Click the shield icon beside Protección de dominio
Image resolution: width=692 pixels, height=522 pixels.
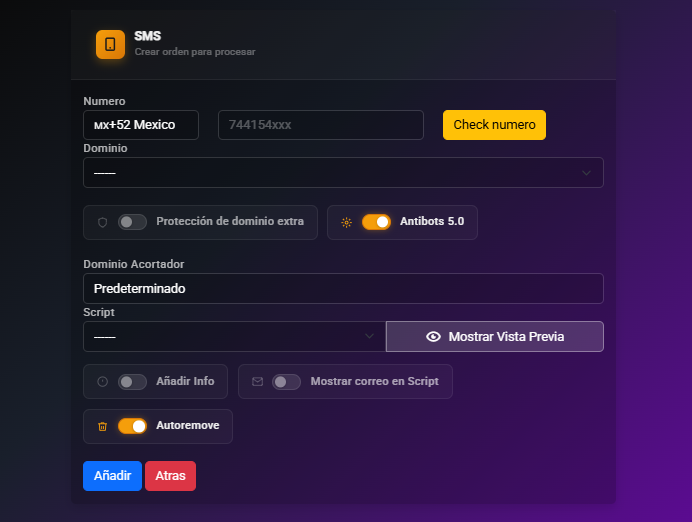102,222
